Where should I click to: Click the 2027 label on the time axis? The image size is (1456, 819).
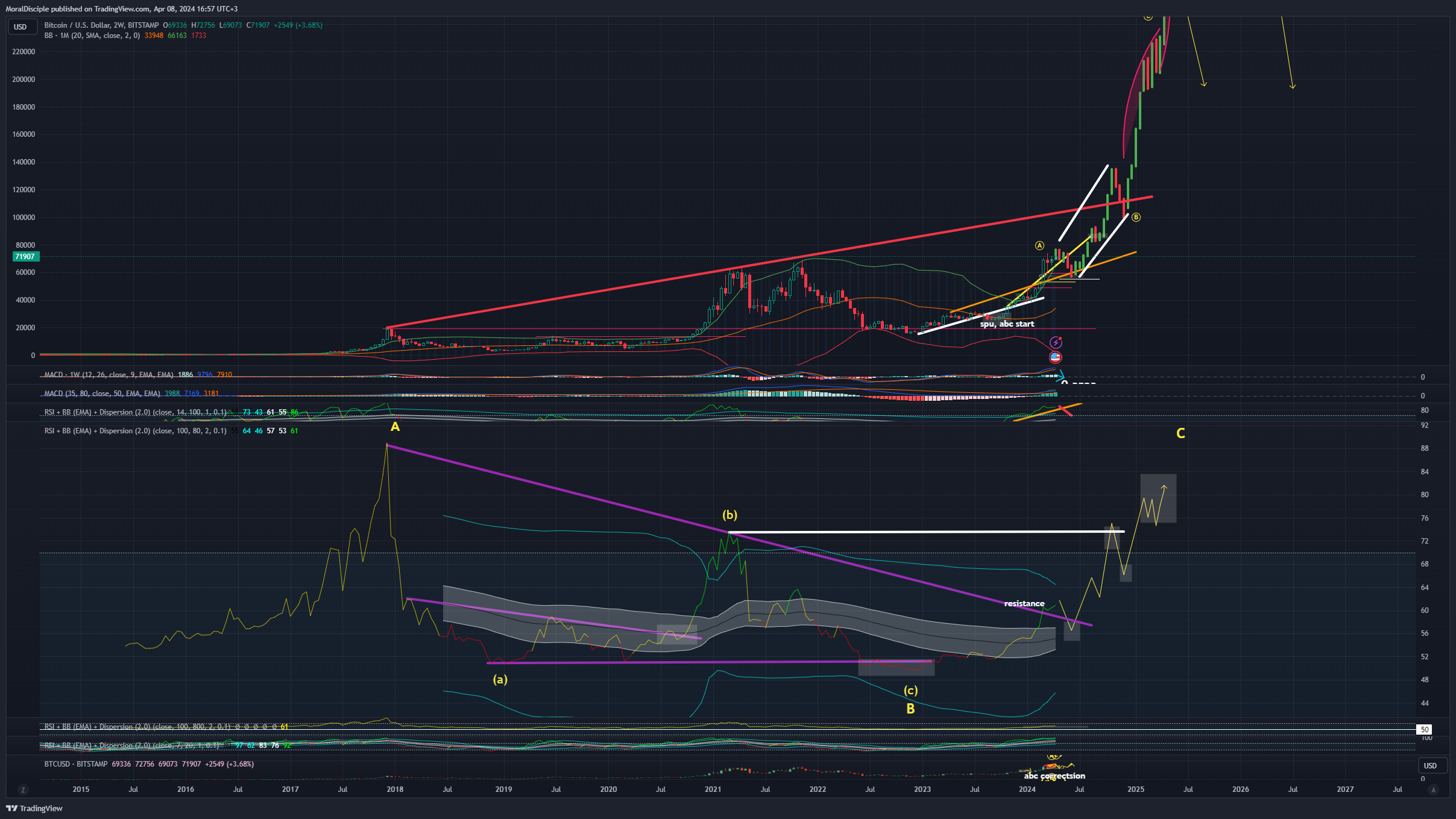[1345, 789]
